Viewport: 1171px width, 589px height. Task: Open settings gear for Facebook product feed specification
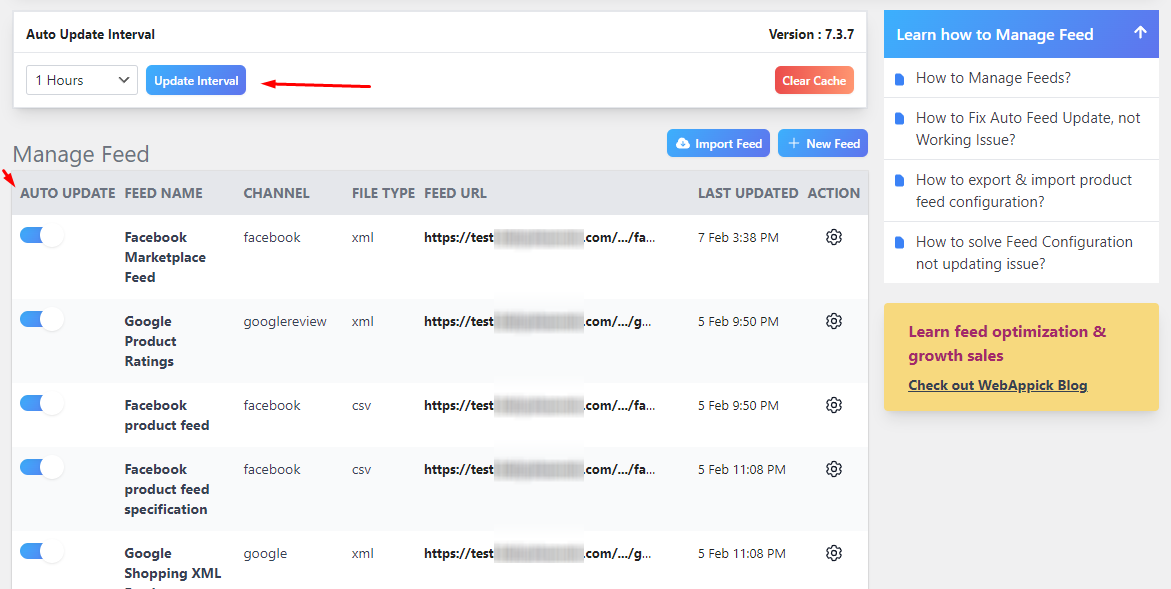[834, 469]
